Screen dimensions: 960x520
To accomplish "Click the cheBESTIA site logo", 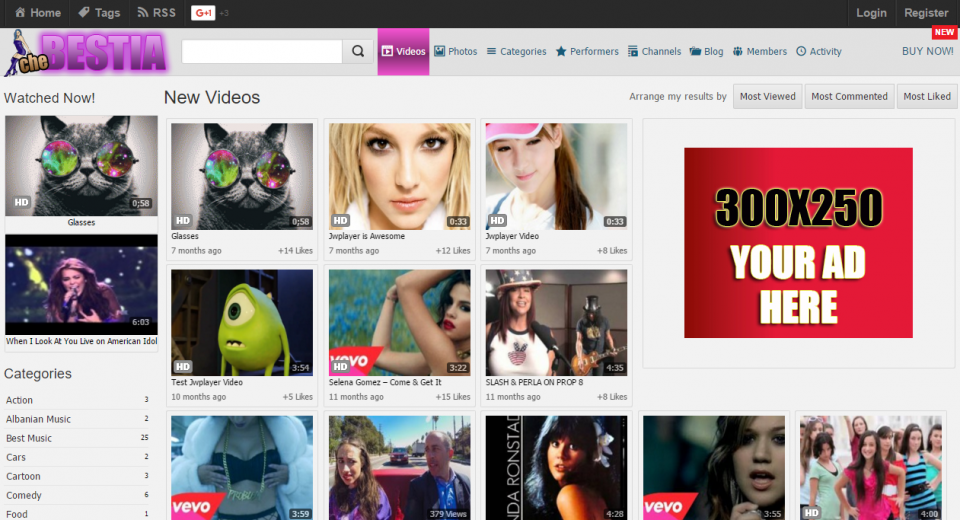I will click(85, 53).
